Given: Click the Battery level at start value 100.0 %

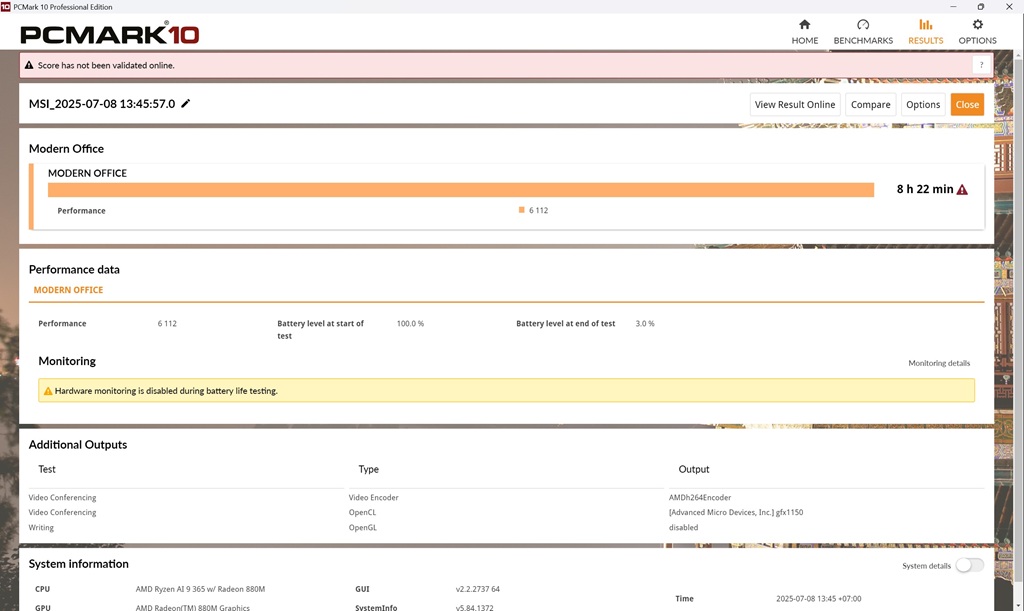Looking at the screenshot, I should coord(410,324).
